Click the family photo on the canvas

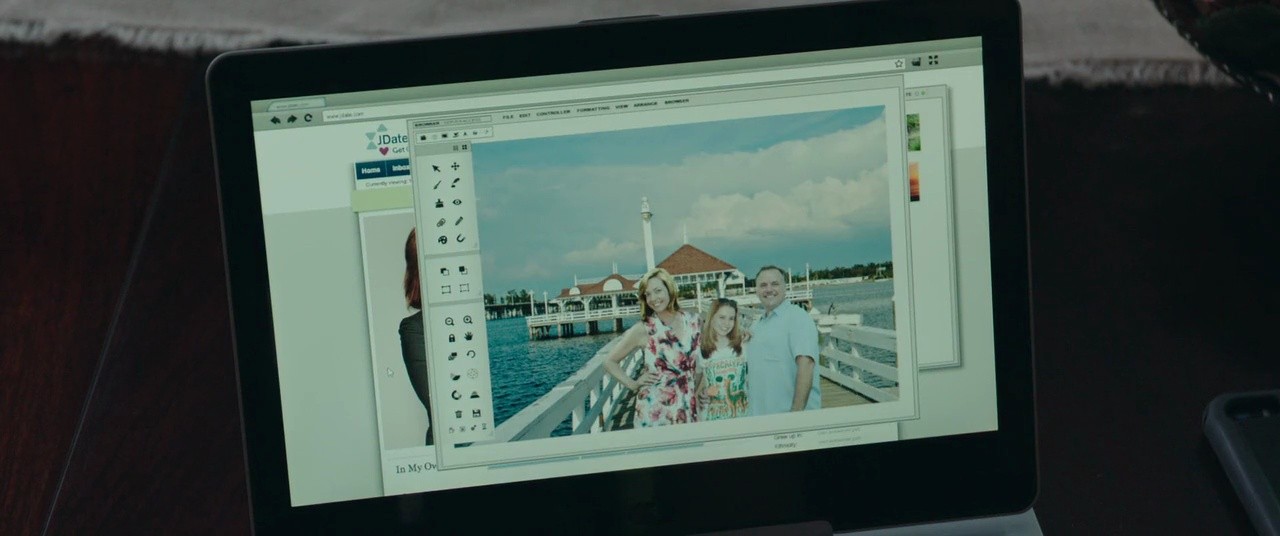click(685, 275)
